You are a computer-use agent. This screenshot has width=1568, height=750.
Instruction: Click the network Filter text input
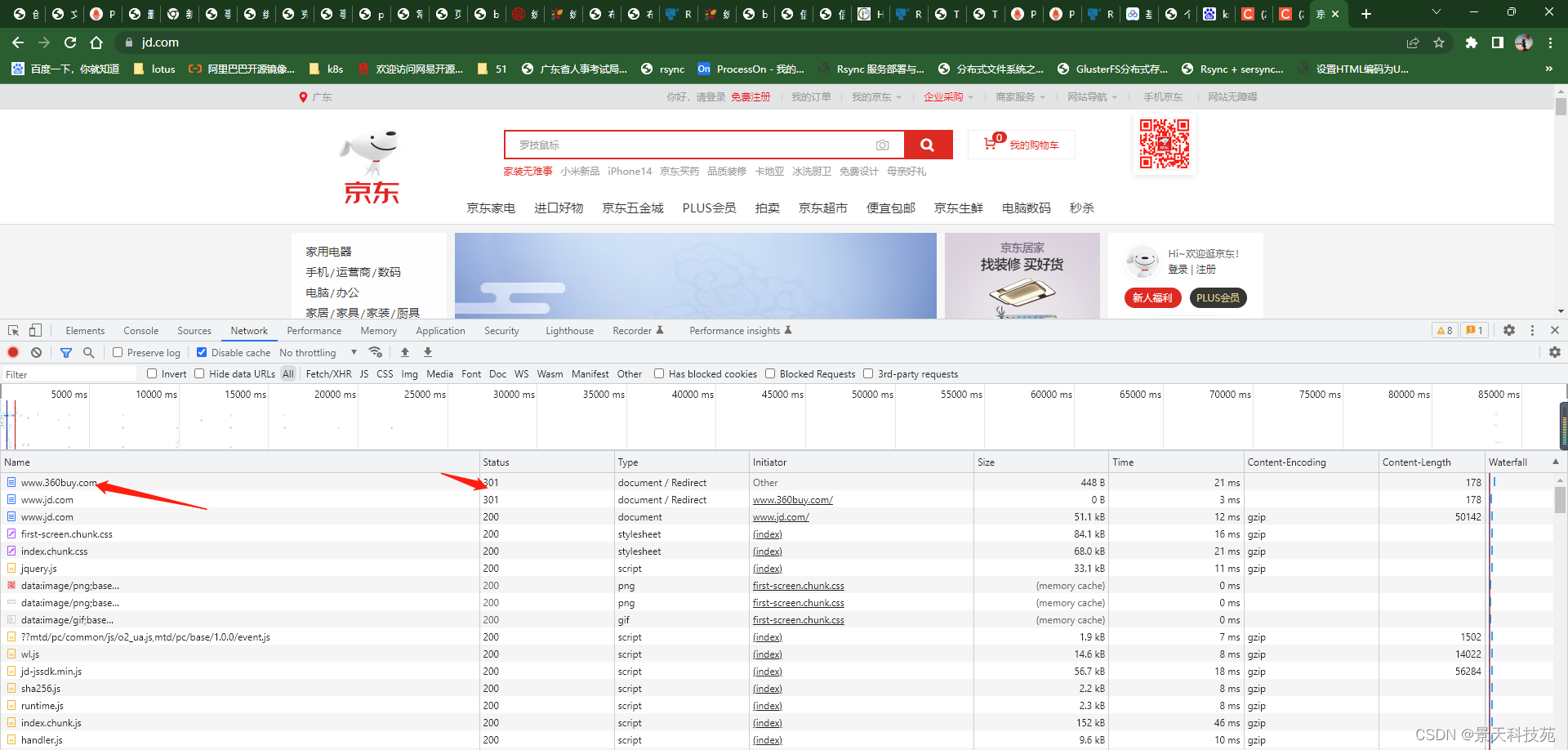[69, 373]
